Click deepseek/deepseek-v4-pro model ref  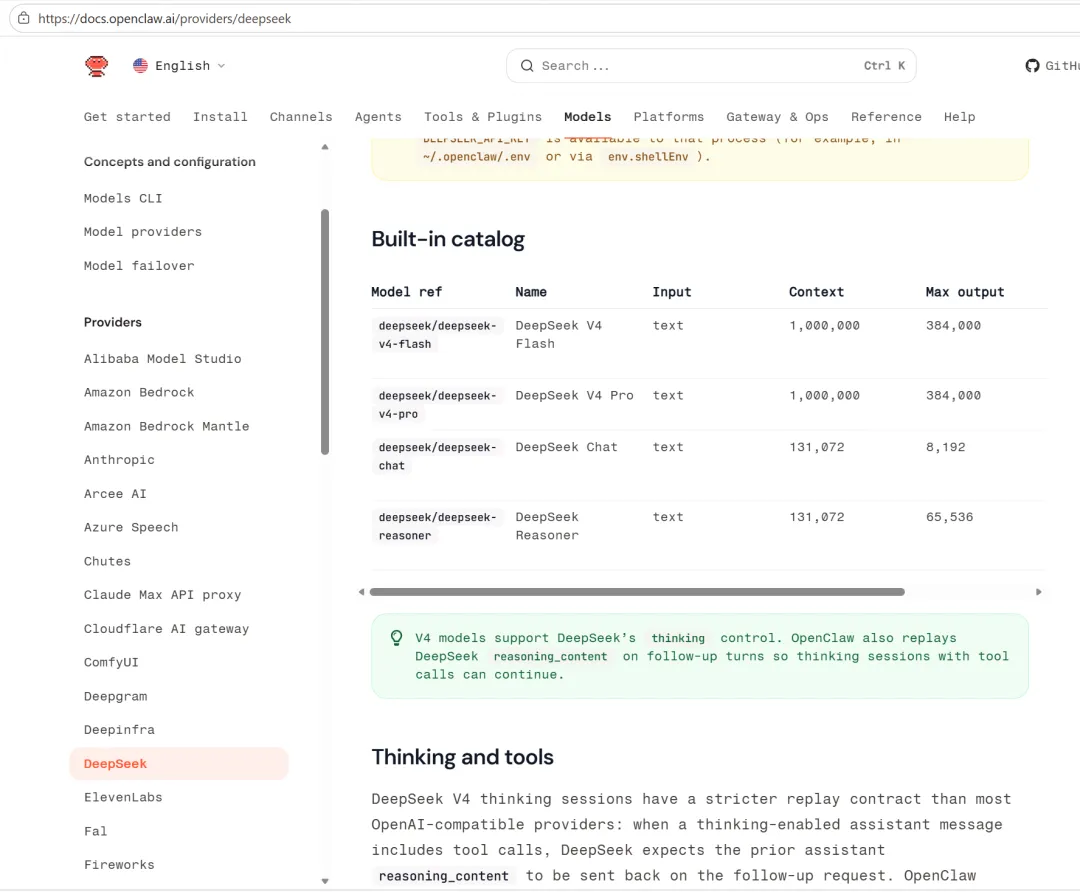click(x=437, y=405)
